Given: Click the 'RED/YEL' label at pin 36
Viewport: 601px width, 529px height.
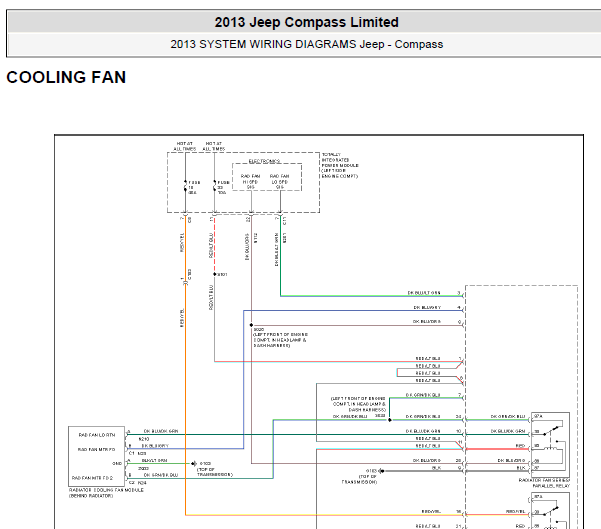Looking at the screenshot, I should coord(431,511).
